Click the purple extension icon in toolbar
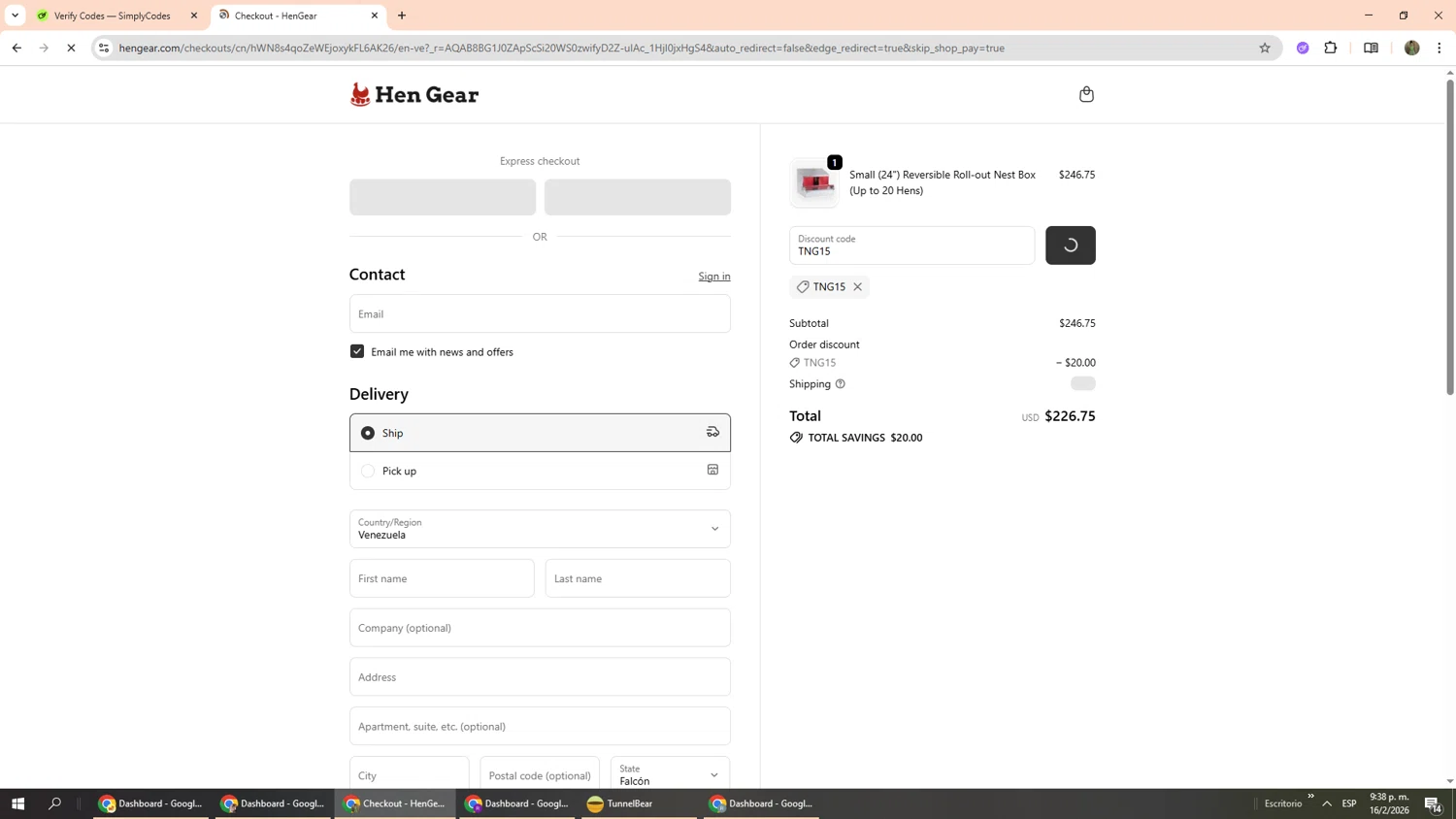Image resolution: width=1456 pixels, height=819 pixels. coord(1303,48)
